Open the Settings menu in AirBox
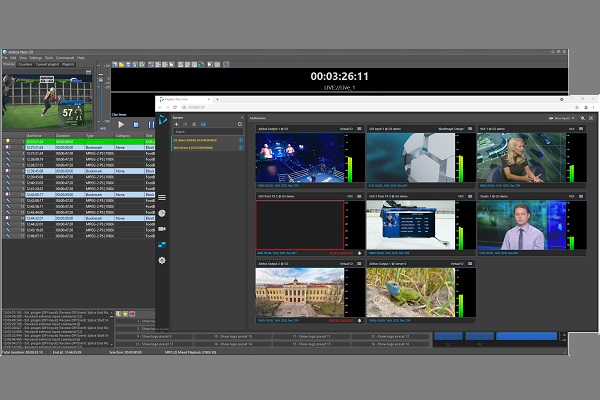 pyautogui.click(x=36, y=58)
